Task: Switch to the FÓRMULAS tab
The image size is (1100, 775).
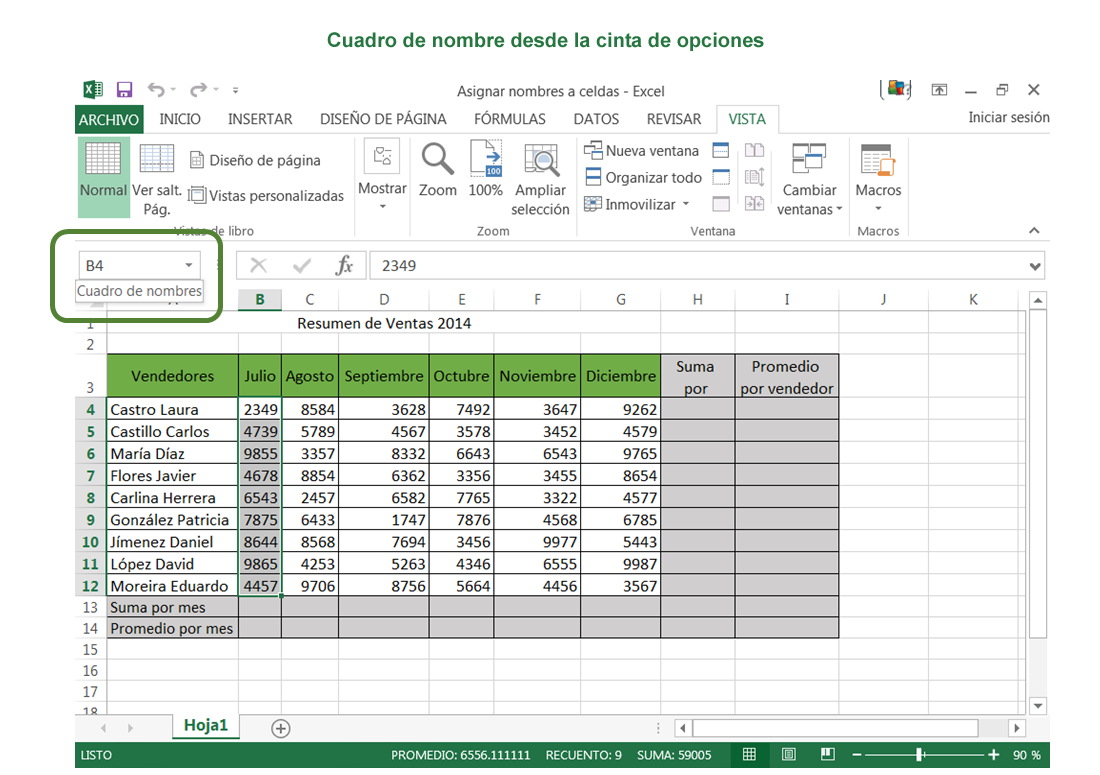Action: click(x=510, y=119)
